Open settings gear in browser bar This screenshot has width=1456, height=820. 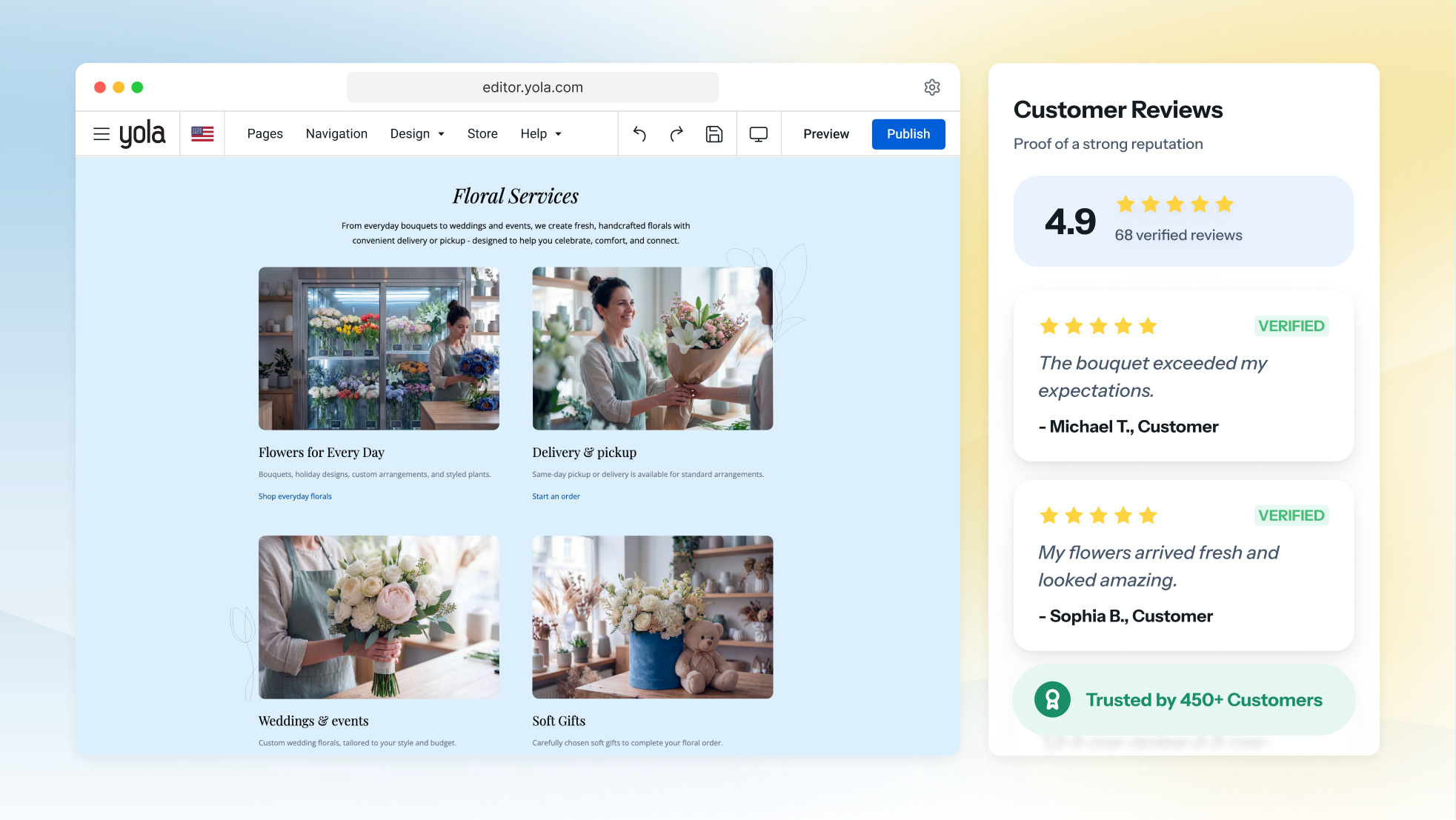tap(932, 87)
